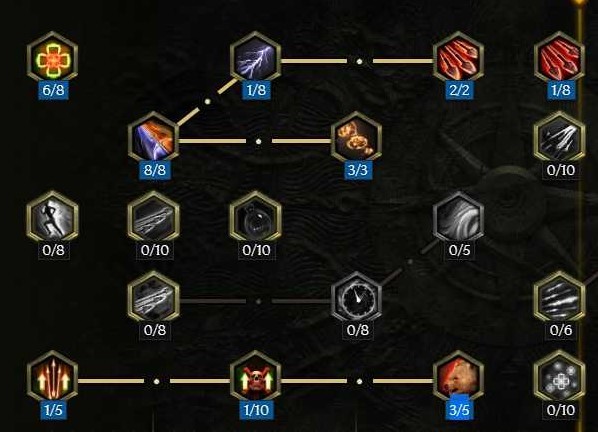
Task: Select the grey cross sparkle node 0/10
Action: (559, 380)
